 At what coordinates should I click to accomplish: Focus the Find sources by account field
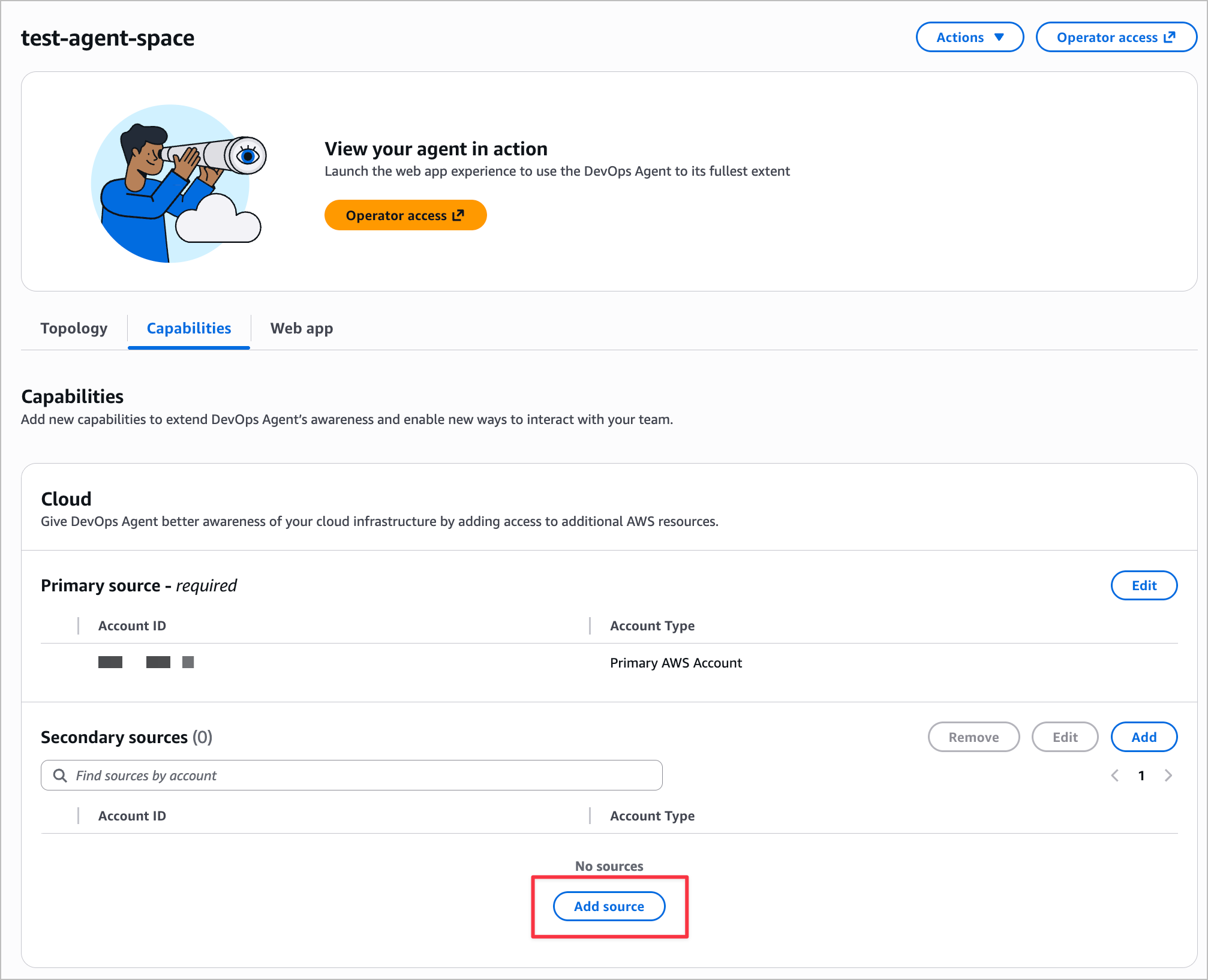point(360,775)
